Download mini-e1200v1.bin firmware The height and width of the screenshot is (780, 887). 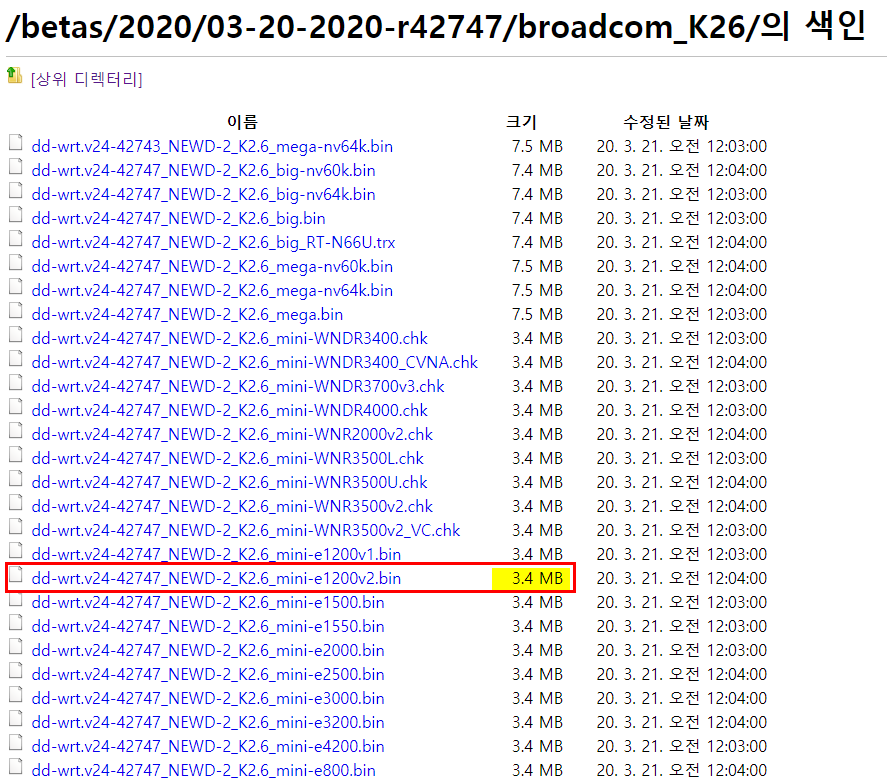tap(216, 554)
